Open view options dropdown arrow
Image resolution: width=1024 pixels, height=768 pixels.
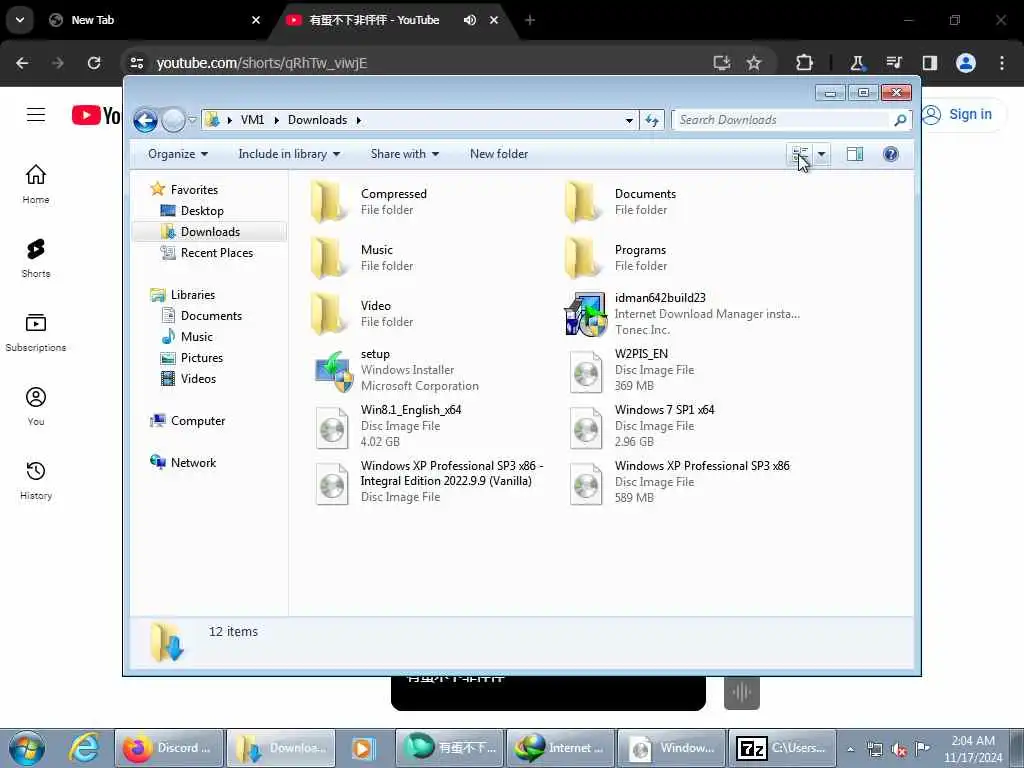point(822,154)
